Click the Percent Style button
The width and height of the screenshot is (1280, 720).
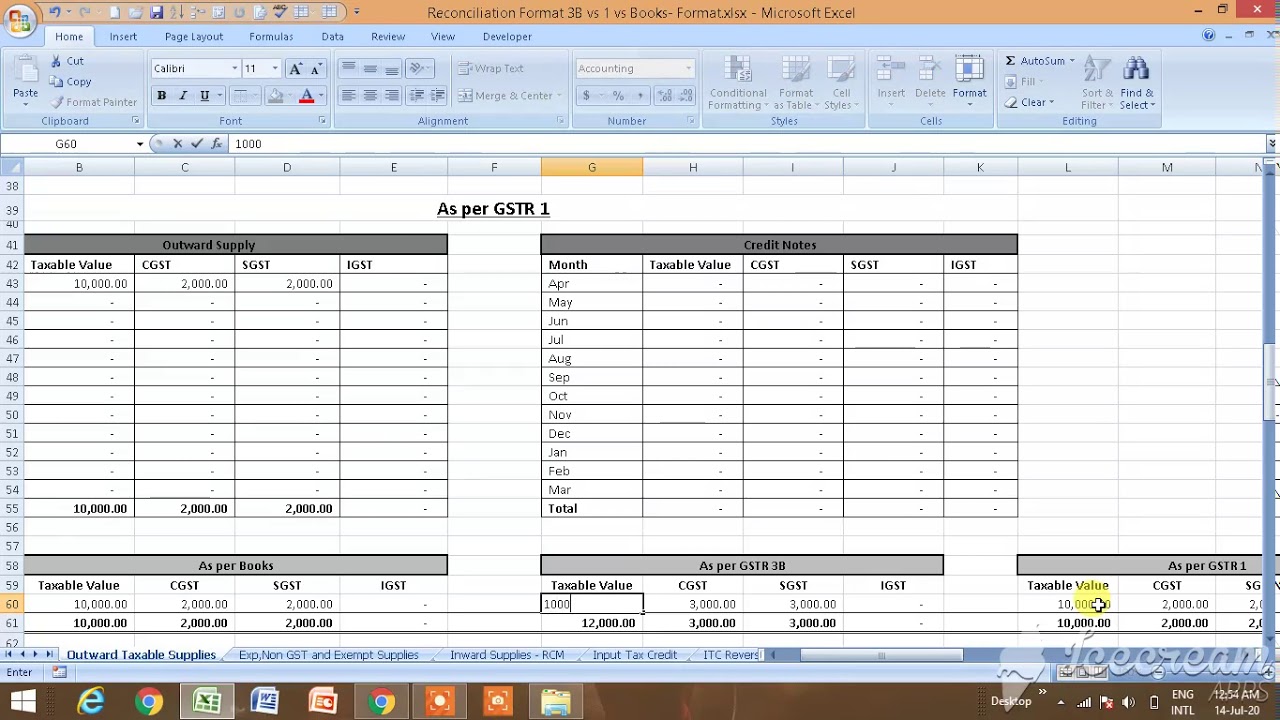click(x=618, y=96)
